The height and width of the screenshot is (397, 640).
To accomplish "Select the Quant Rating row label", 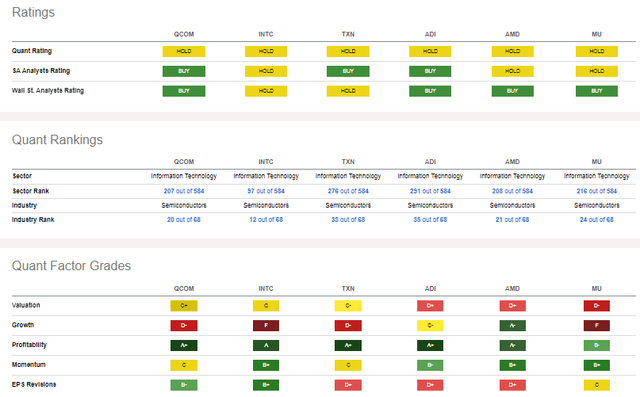I will pos(32,51).
